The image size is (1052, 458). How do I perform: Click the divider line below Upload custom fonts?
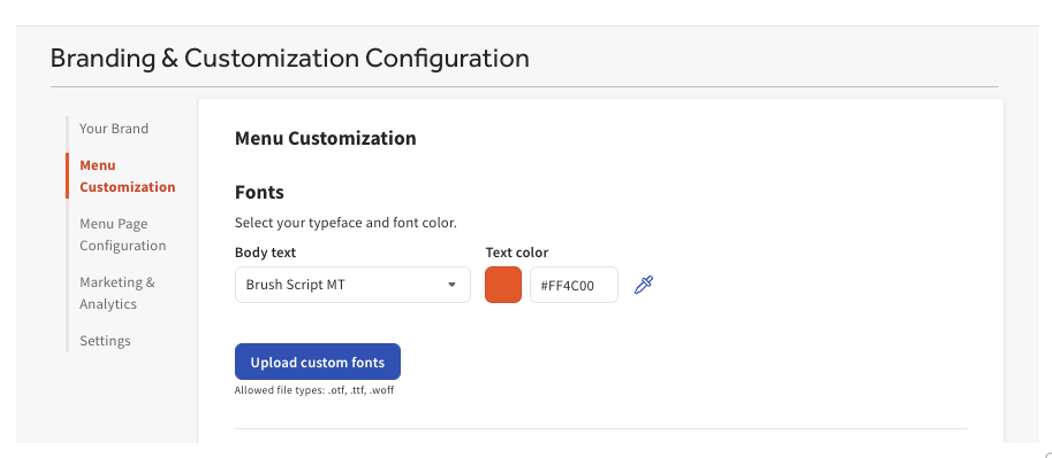600,429
